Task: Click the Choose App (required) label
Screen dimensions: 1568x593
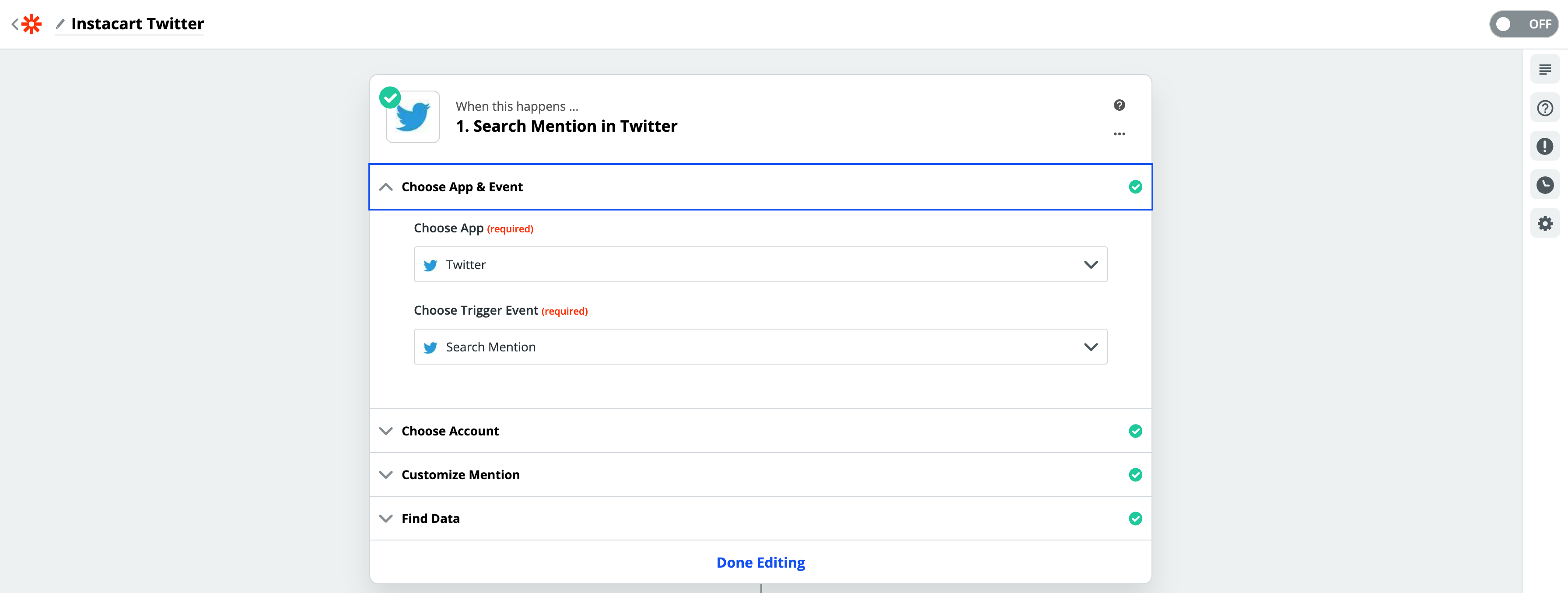Action: (473, 228)
